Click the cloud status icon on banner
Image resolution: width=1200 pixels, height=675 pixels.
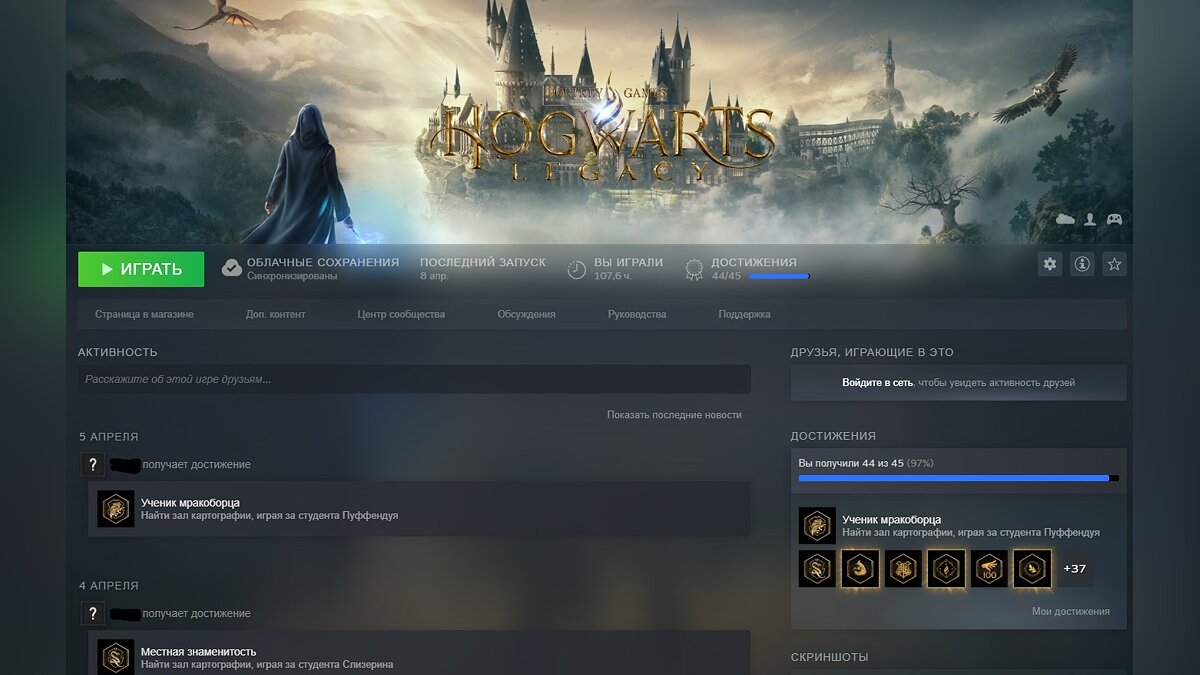click(x=1065, y=219)
